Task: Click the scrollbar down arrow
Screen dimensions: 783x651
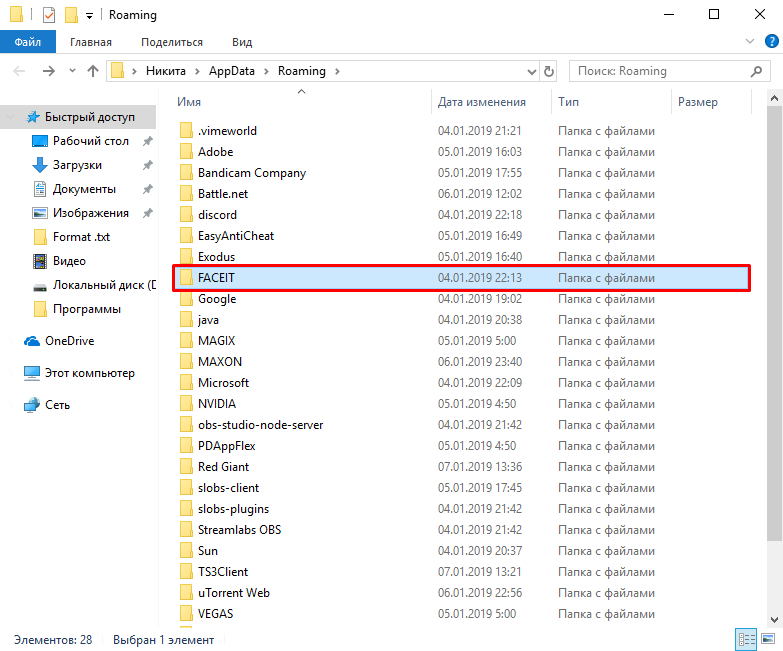Action: (775, 620)
